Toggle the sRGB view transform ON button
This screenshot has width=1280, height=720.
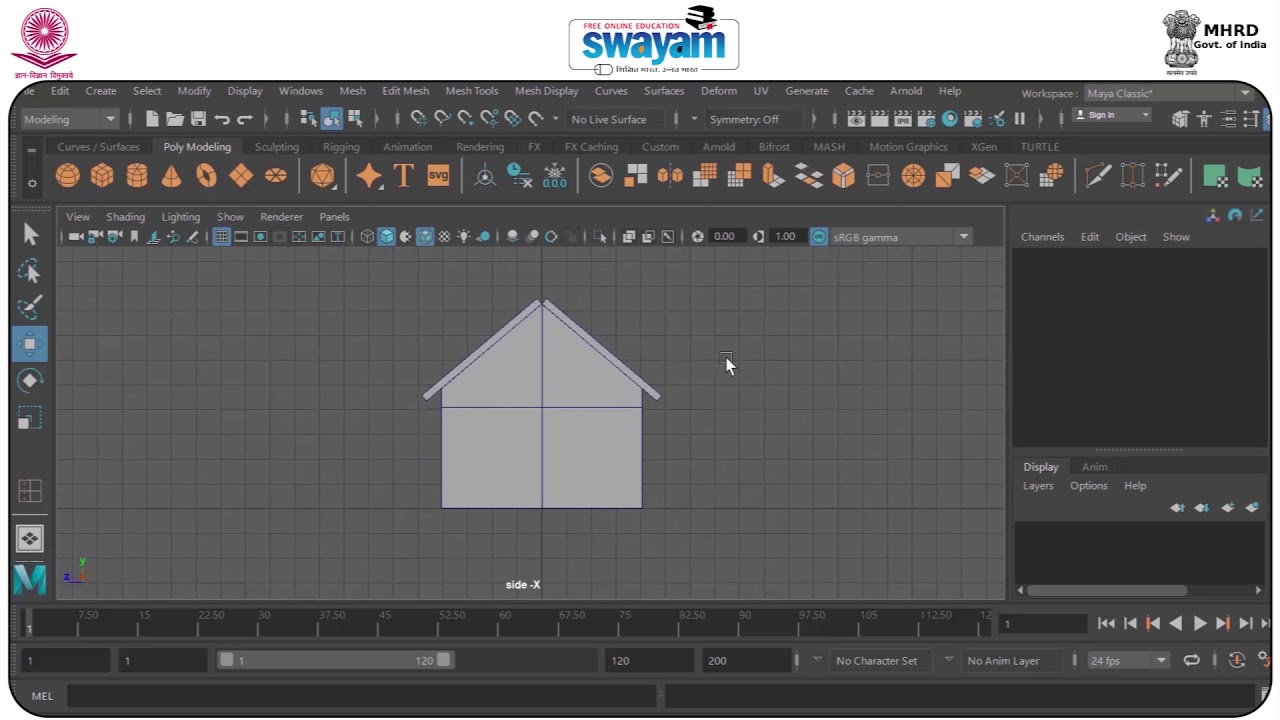[x=819, y=237]
